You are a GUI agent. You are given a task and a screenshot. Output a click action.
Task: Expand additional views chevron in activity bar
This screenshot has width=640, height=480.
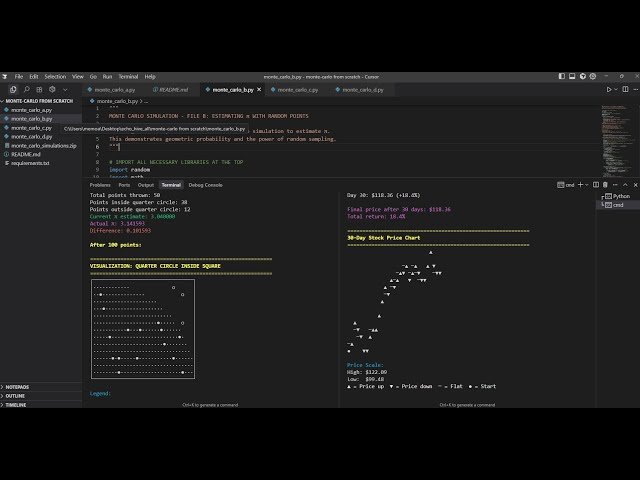point(65,89)
